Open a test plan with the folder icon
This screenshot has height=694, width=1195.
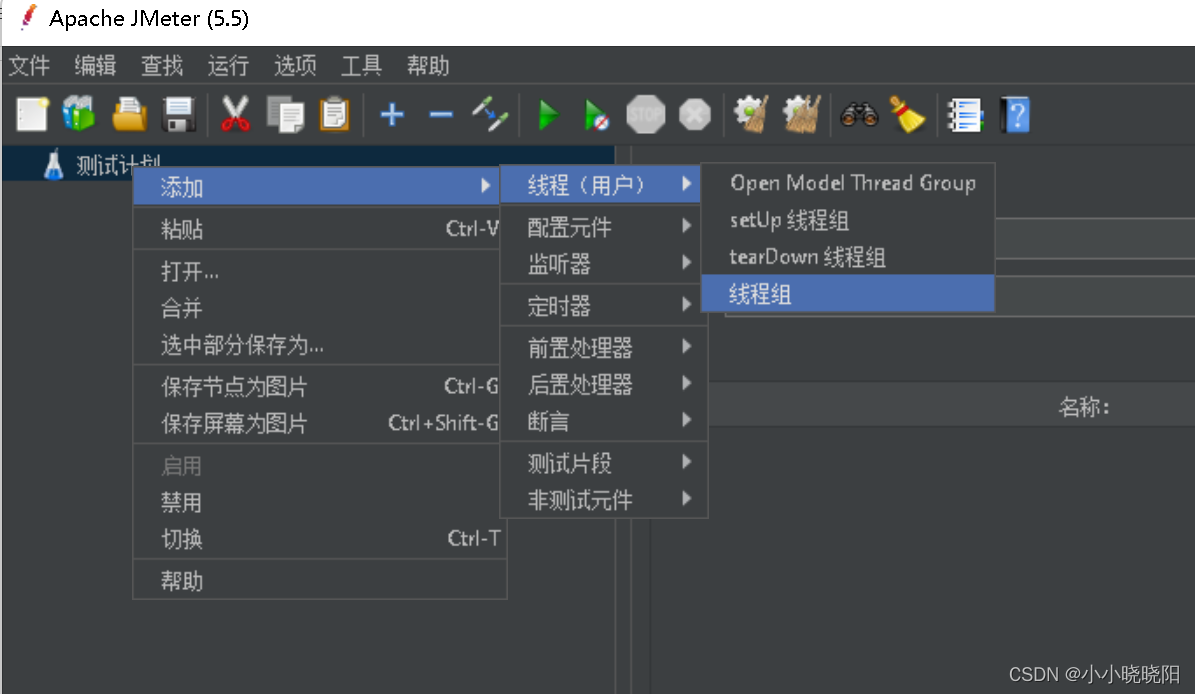[x=128, y=114]
